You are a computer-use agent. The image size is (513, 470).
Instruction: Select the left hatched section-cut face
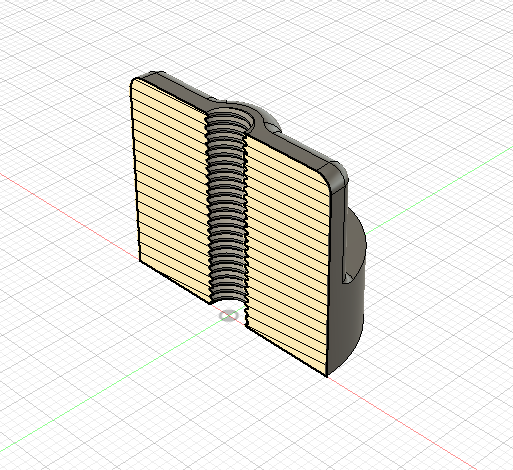(x=171, y=190)
